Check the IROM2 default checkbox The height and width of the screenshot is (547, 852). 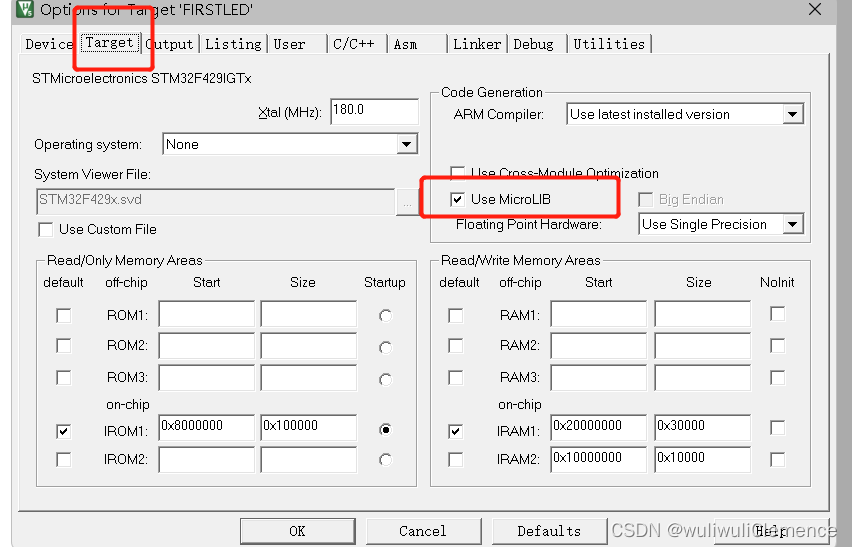pos(64,460)
